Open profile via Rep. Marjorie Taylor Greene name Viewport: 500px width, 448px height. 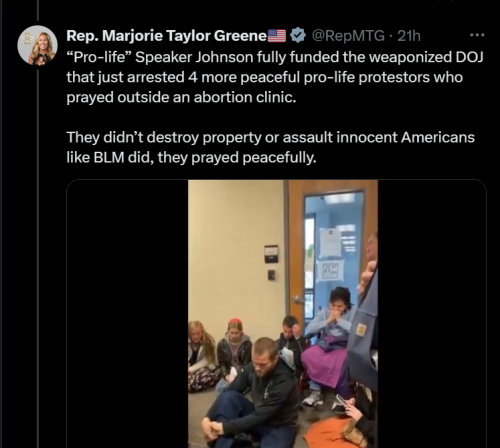click(x=166, y=36)
